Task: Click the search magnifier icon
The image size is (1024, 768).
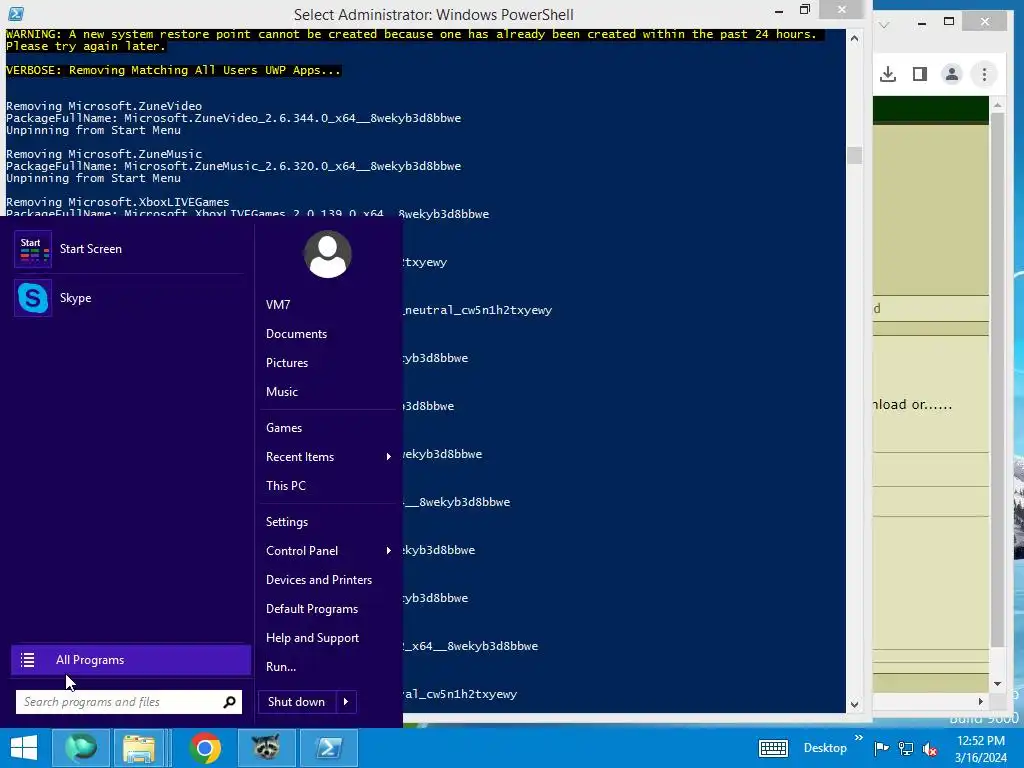Action: tap(229, 702)
